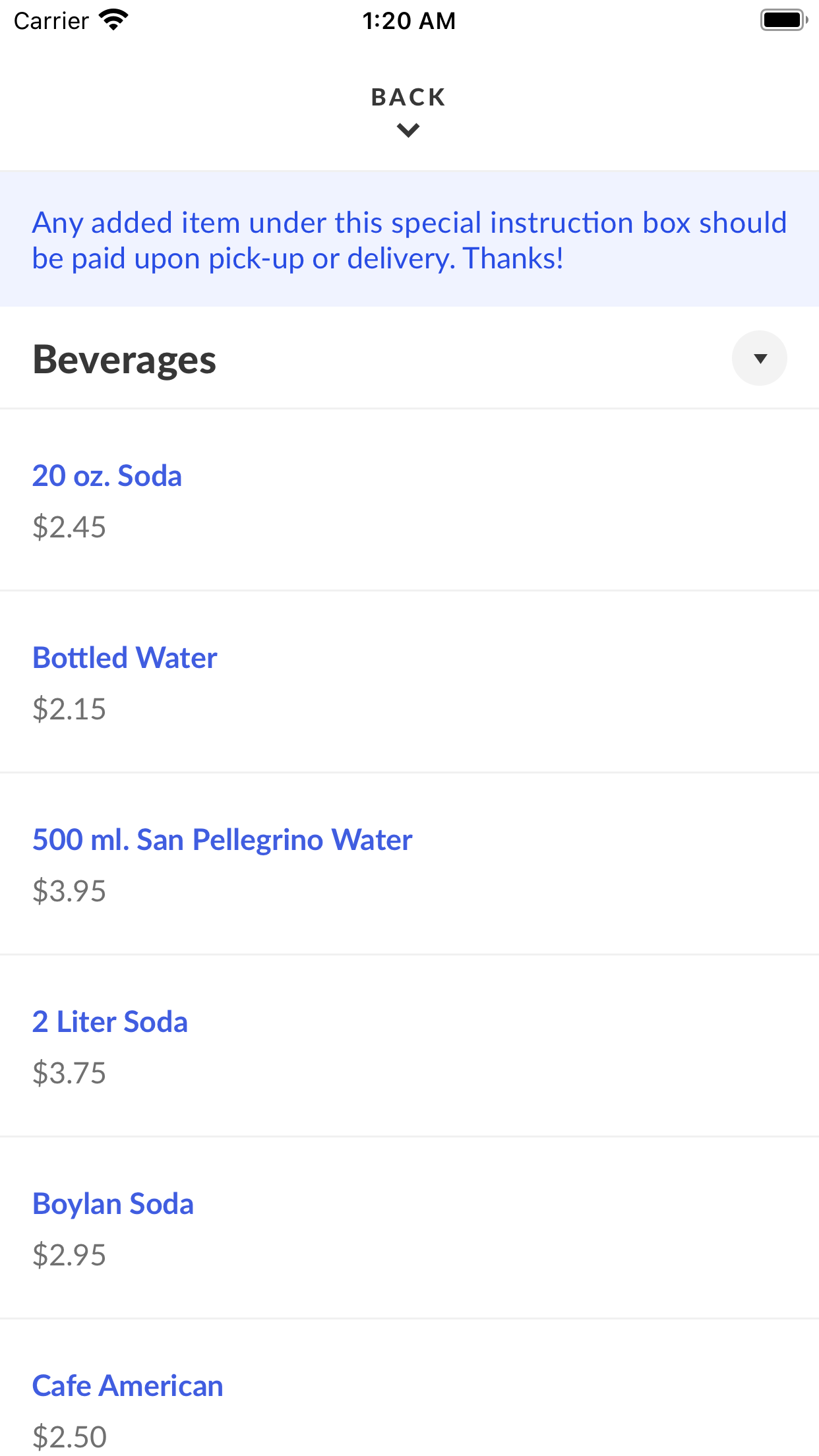Tap the $2.50 Cafe American price
Viewport: 819px width, 1456px height.
[x=69, y=1438]
